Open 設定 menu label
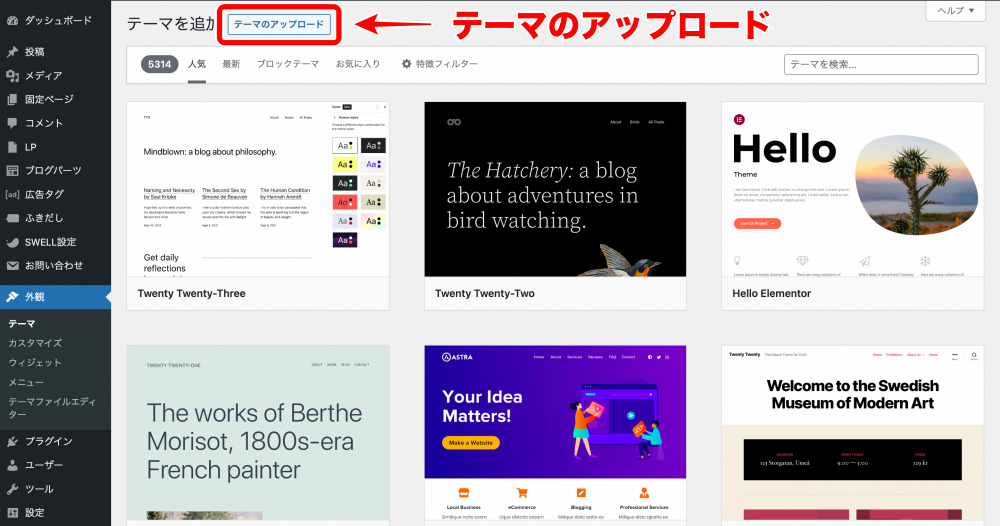Screen dimensions: 1000x526 [34, 513]
